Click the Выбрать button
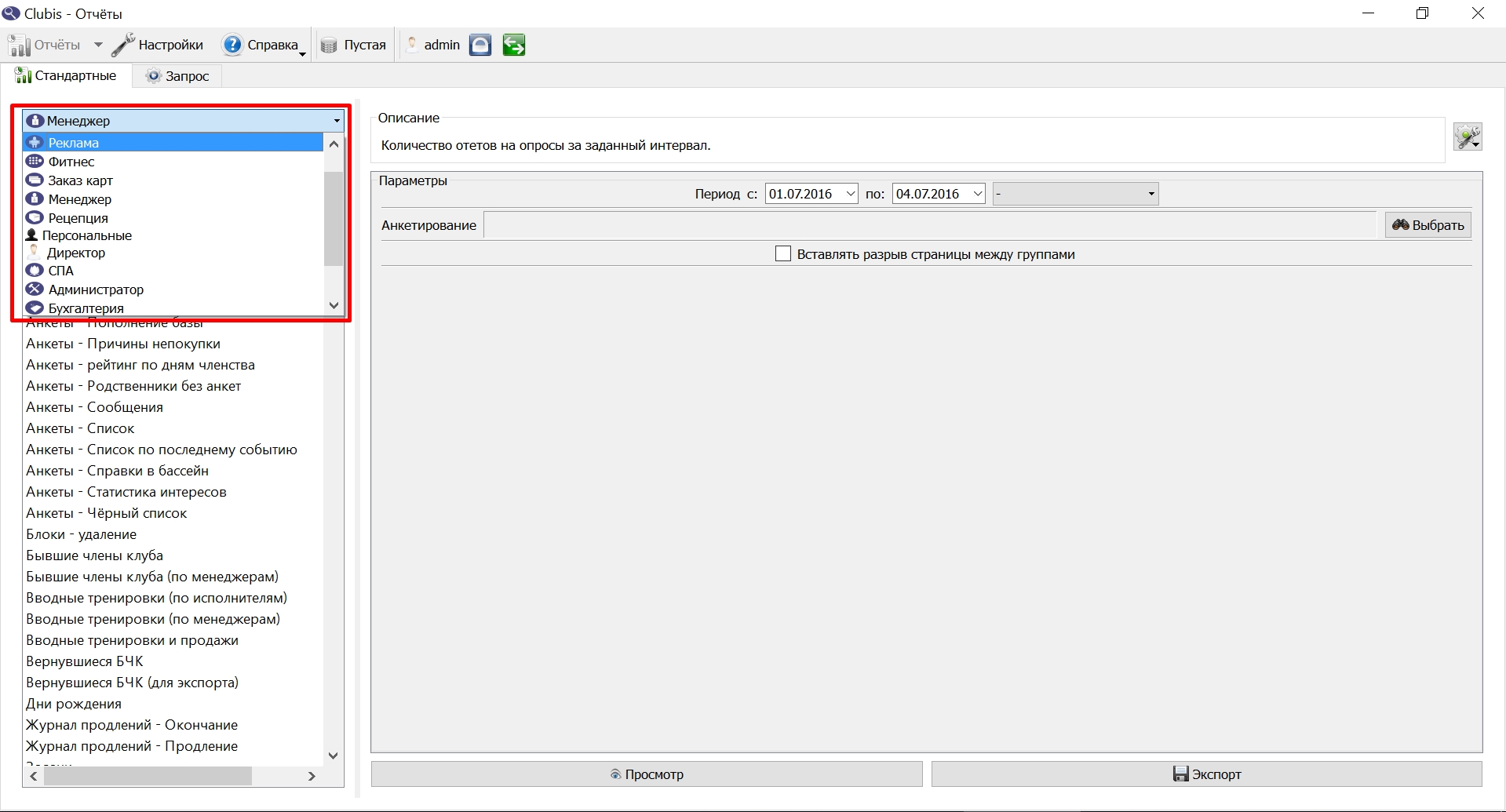1506x812 pixels. pos(1428,225)
